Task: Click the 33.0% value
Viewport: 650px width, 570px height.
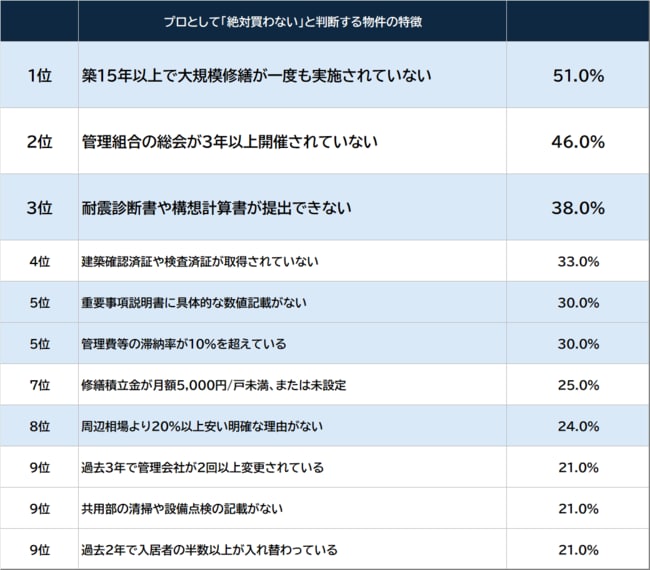Action: pos(577,262)
